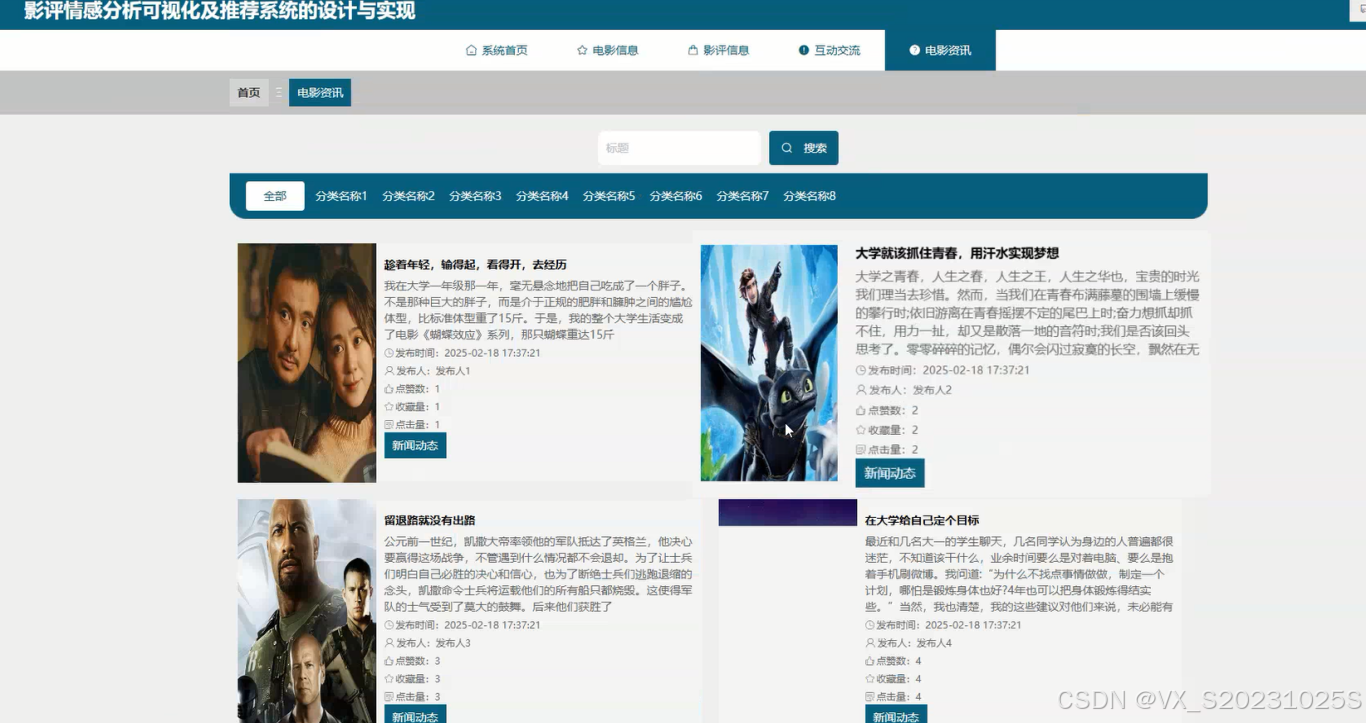Click the star icon beside 电影信息
This screenshot has height=723, width=1366.
(x=582, y=50)
